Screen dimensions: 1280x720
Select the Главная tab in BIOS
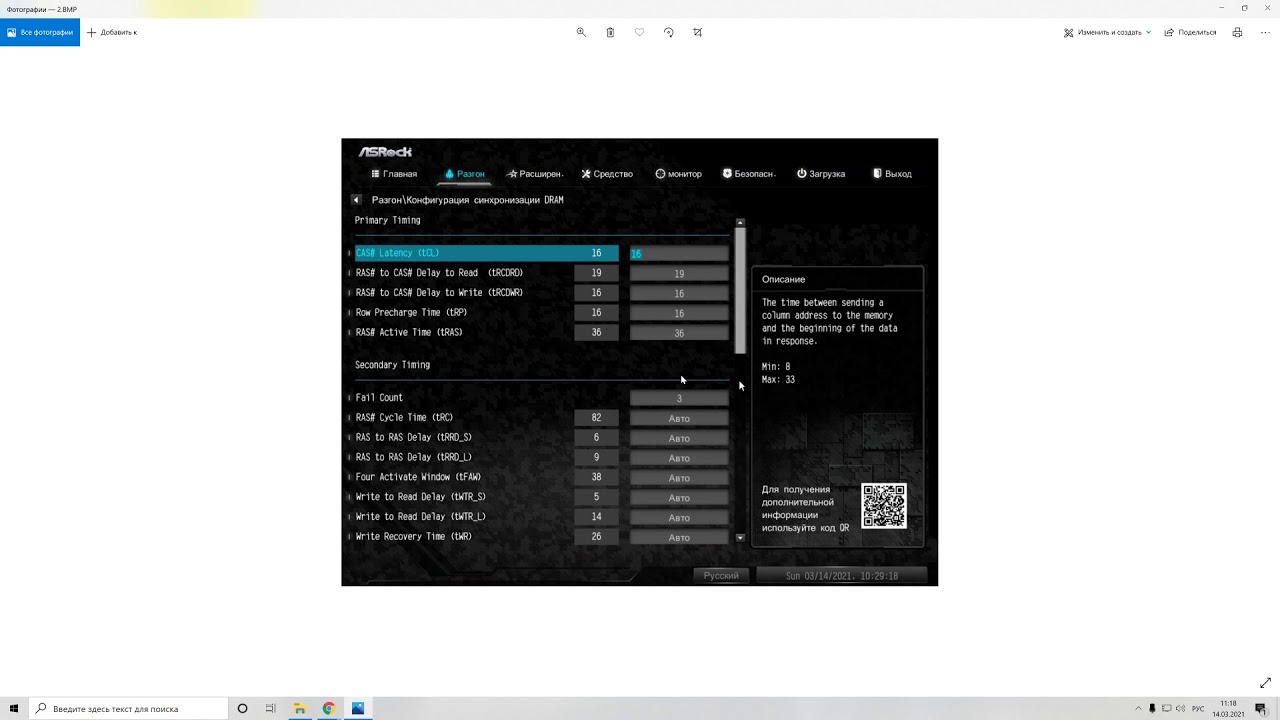coord(394,174)
